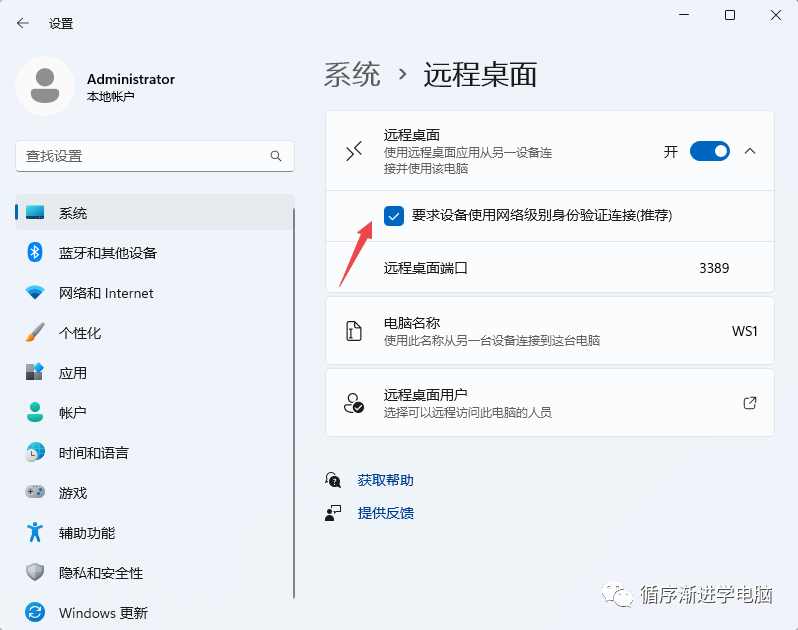Click the search magnifier icon
This screenshot has height=630, width=798.
(x=276, y=156)
